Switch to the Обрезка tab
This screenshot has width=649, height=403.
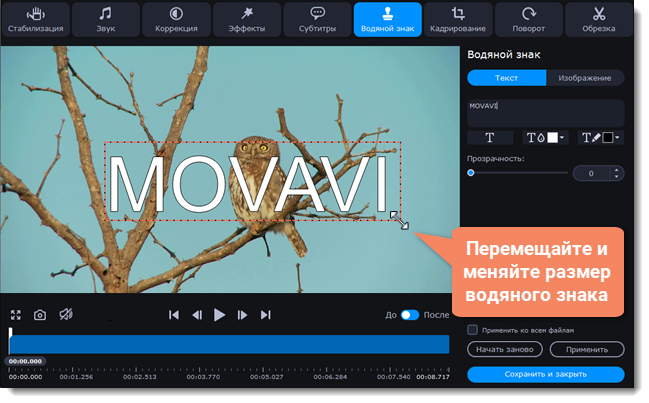(599, 20)
